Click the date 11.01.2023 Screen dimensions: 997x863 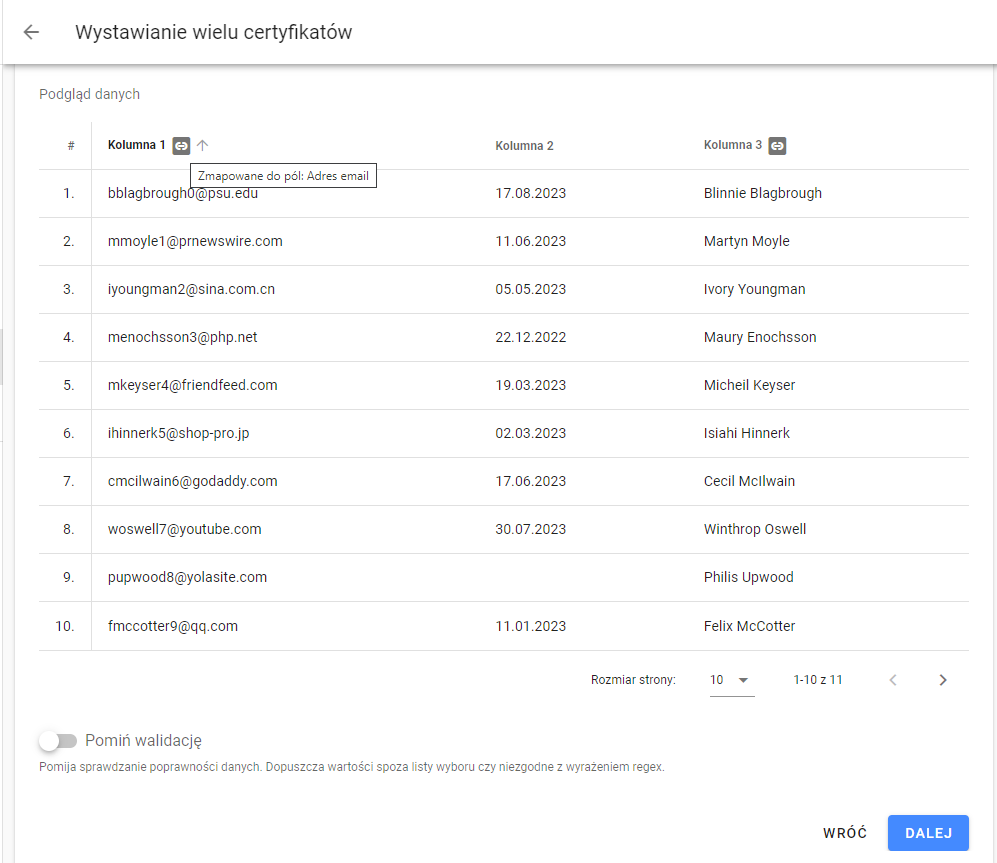530,626
